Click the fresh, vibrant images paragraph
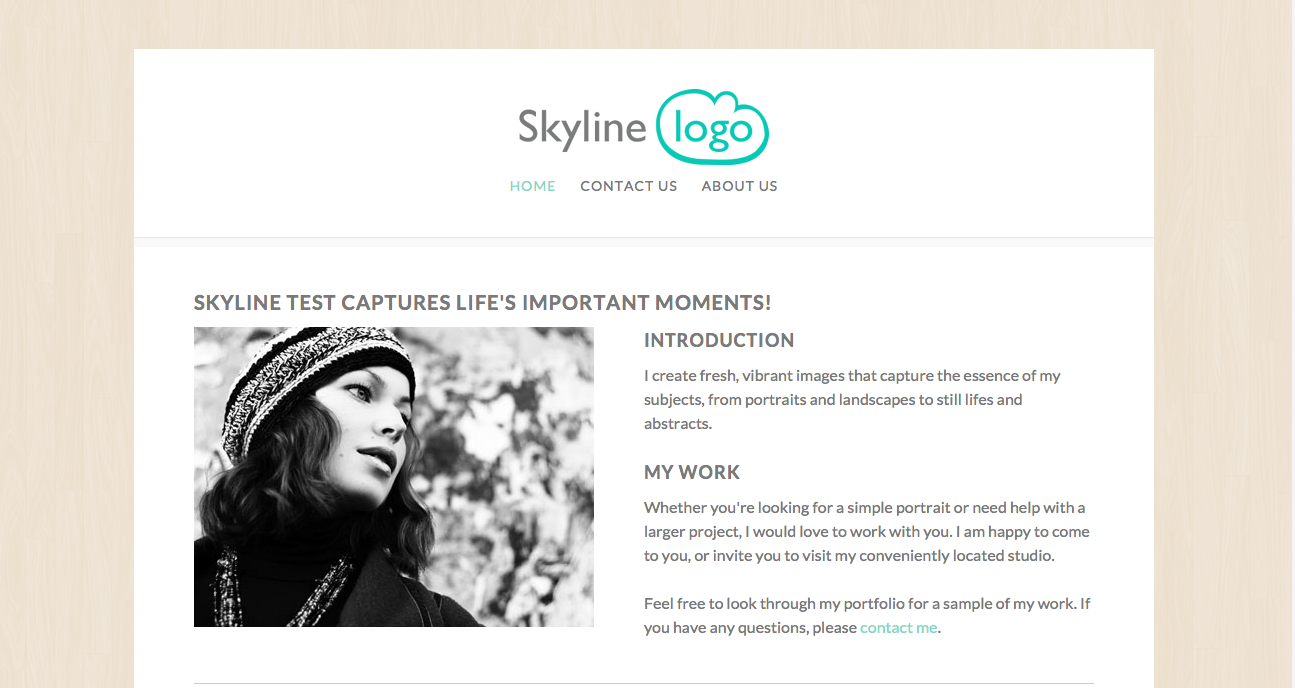 852,400
